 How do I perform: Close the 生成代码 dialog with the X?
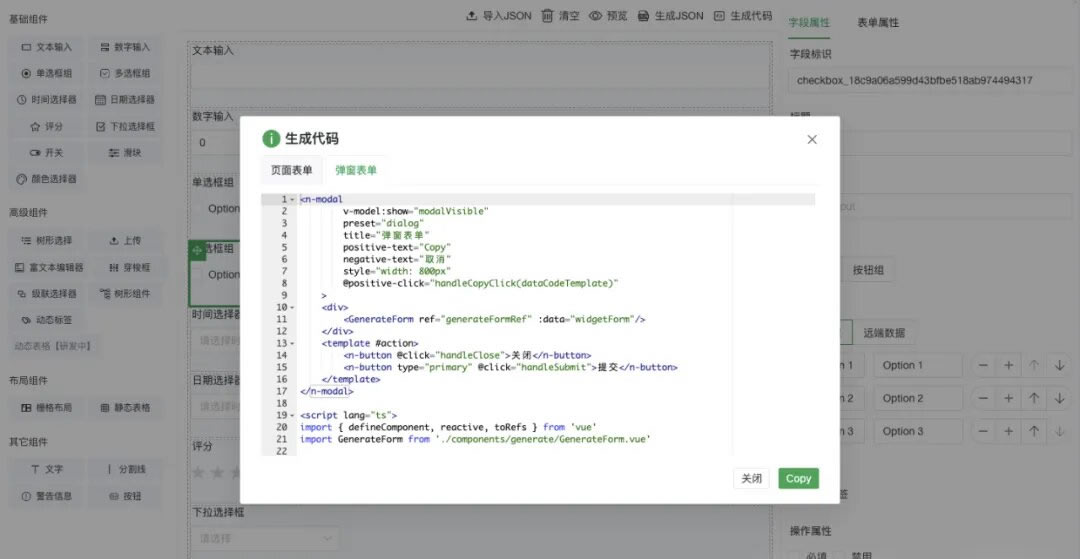tap(812, 140)
